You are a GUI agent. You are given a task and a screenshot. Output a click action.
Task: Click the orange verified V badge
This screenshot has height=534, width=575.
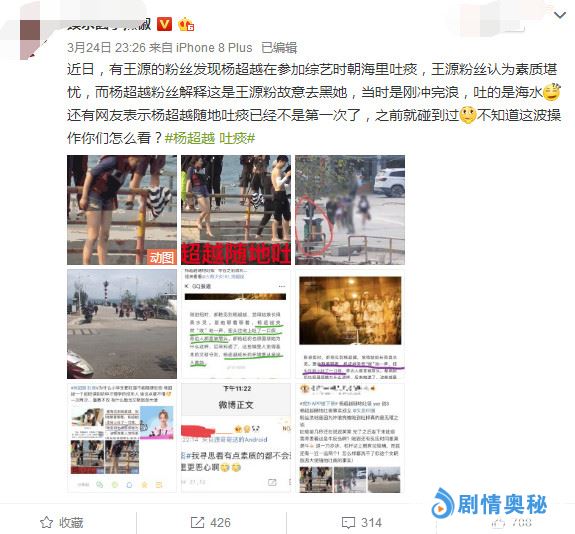tap(164, 24)
